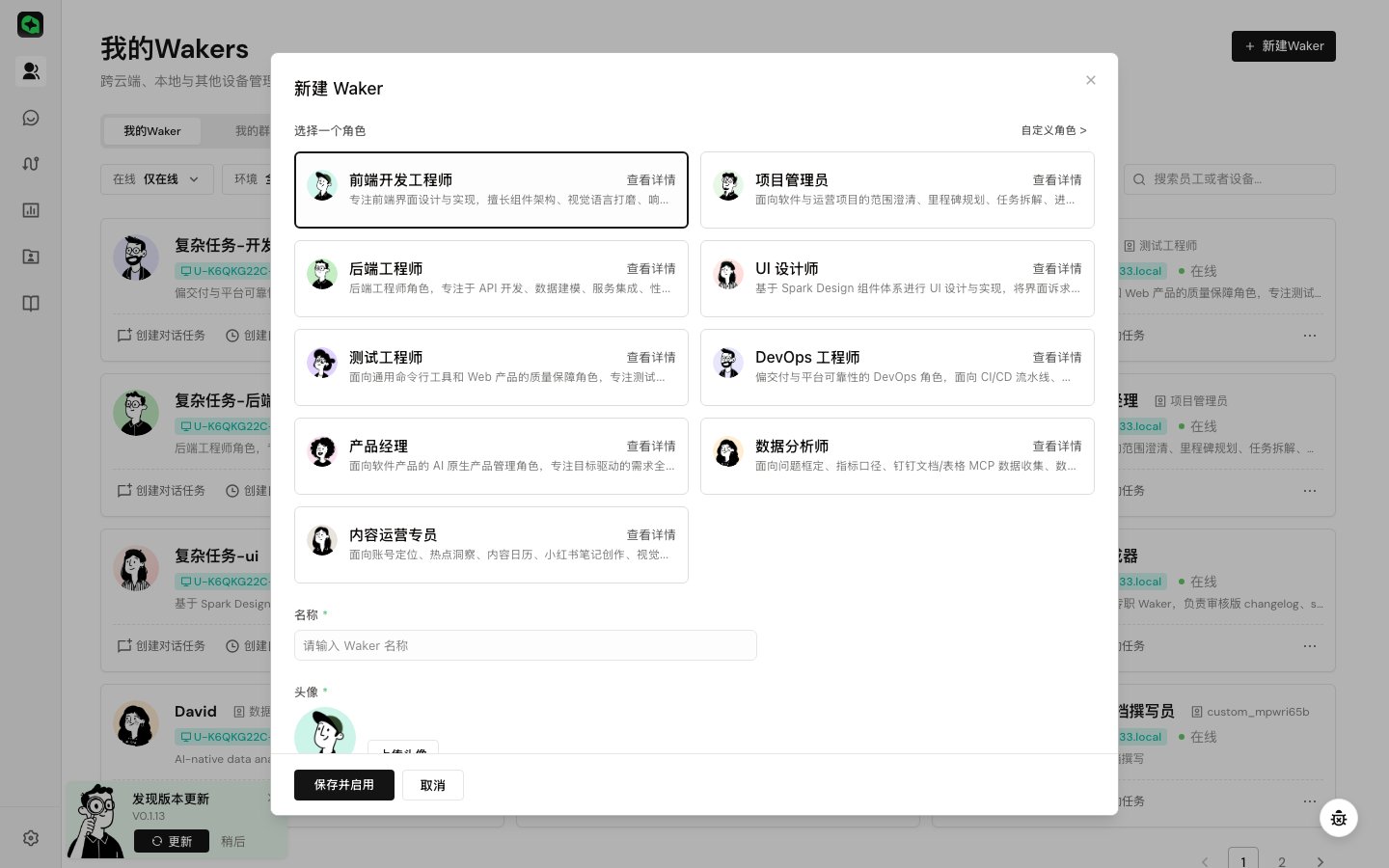Click David's avatar in background list

tap(136, 723)
